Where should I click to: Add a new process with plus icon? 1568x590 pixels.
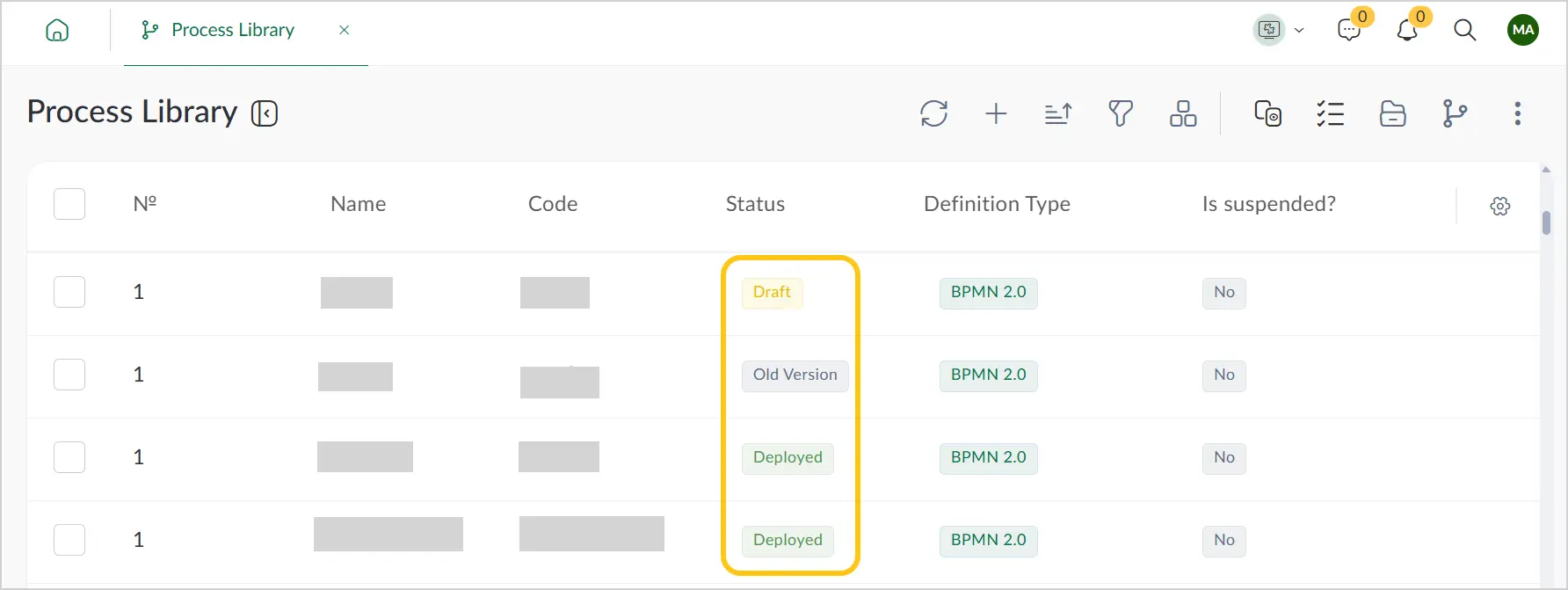(x=996, y=113)
